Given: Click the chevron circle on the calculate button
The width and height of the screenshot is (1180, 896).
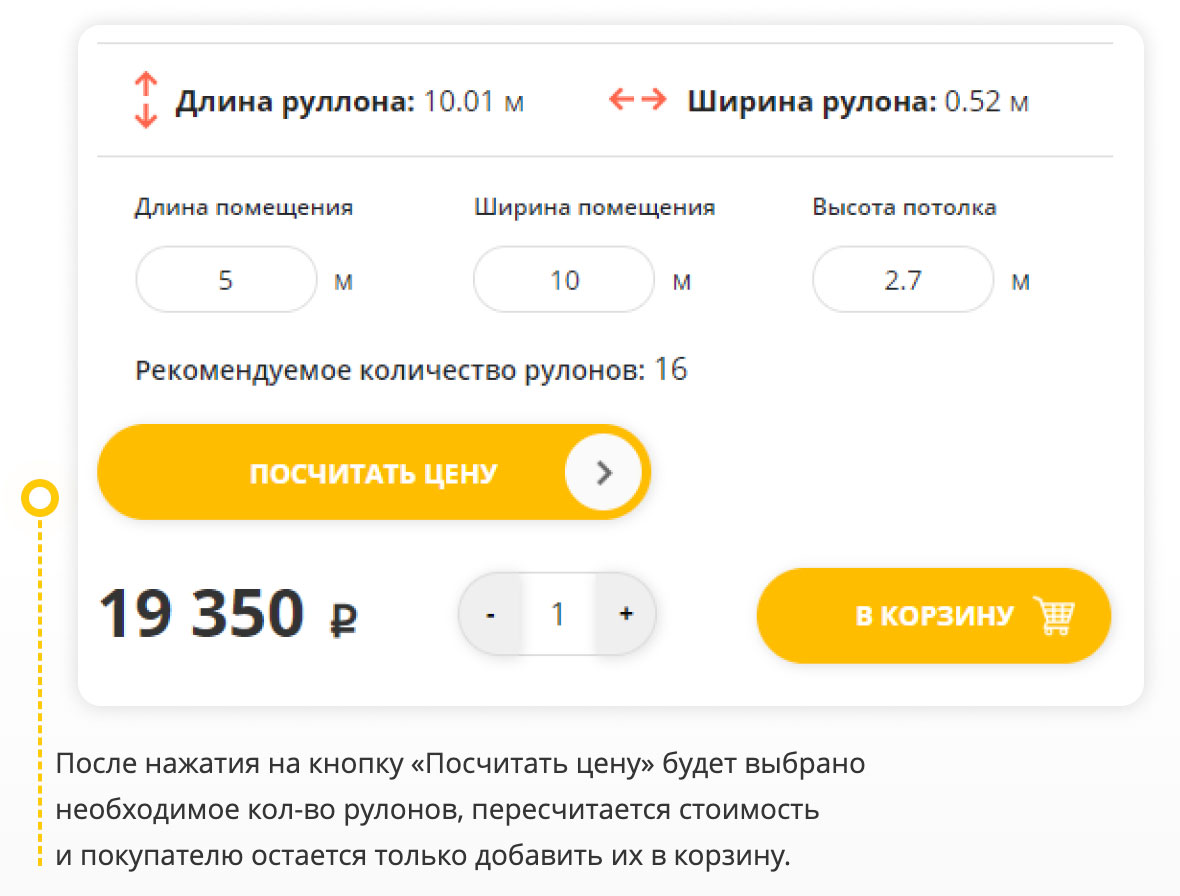Looking at the screenshot, I should coord(603,472).
